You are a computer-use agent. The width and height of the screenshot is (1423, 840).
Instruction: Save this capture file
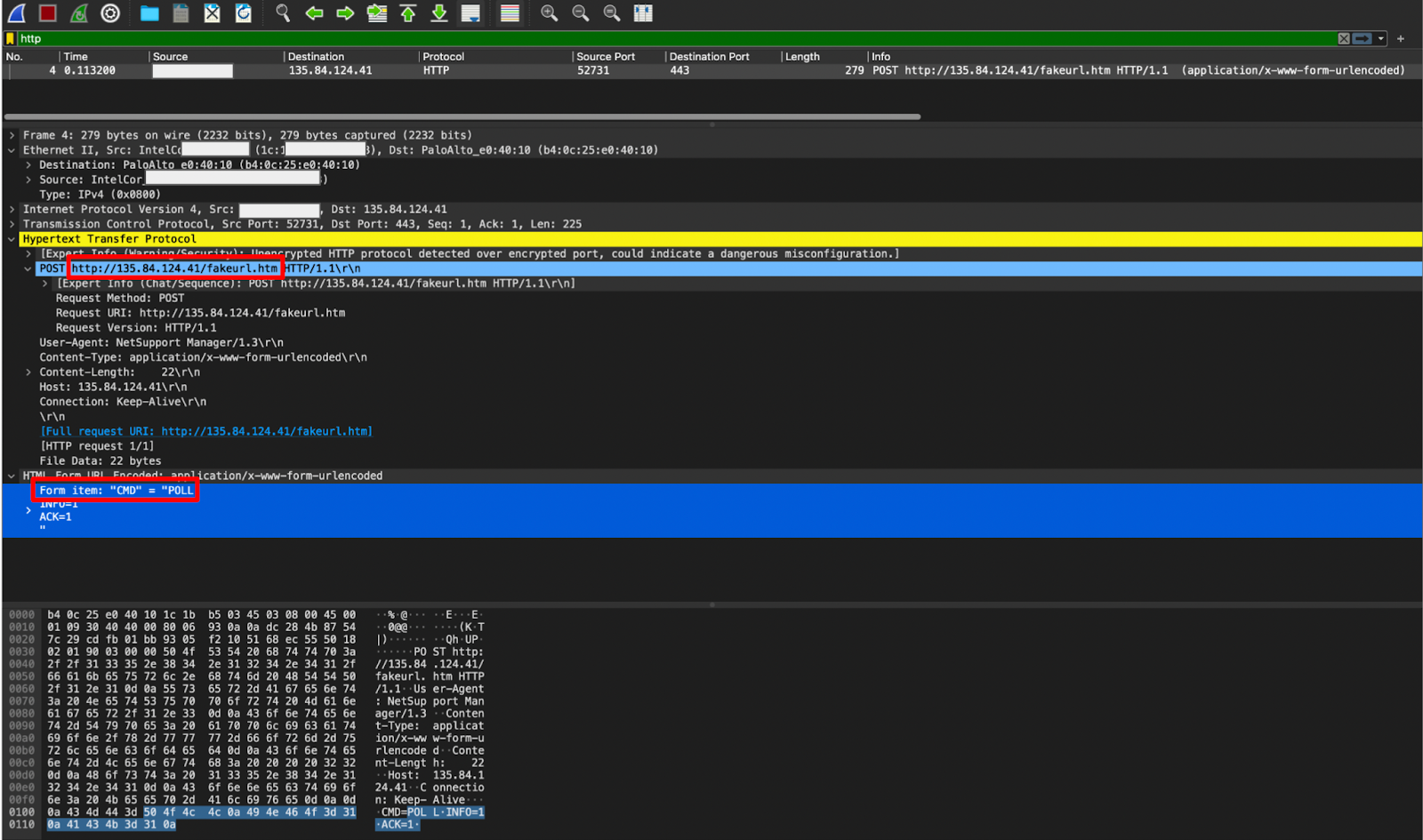click(x=181, y=13)
